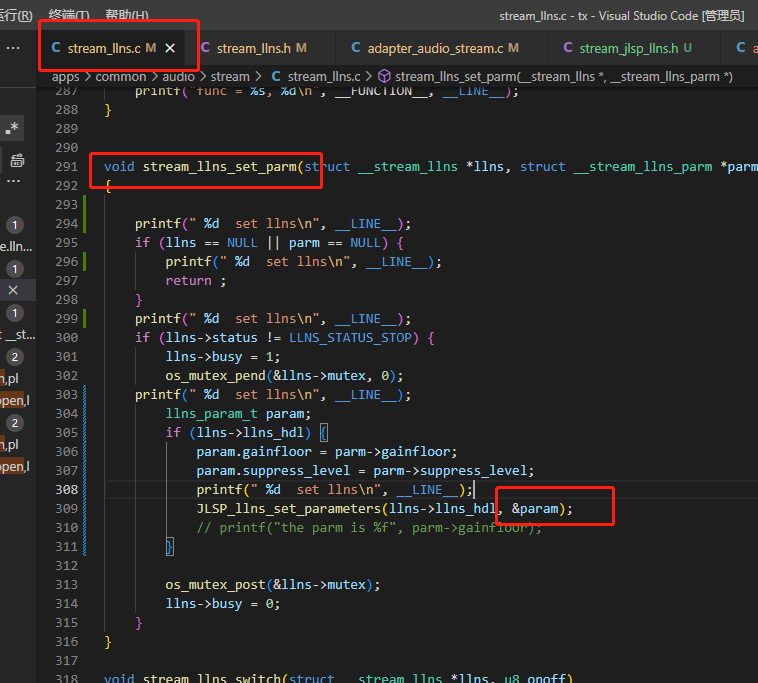Viewport: 758px width, 683px height.
Task: Expand search details with ellipsis under Replace All
Action: pyautogui.click(x=14, y=182)
